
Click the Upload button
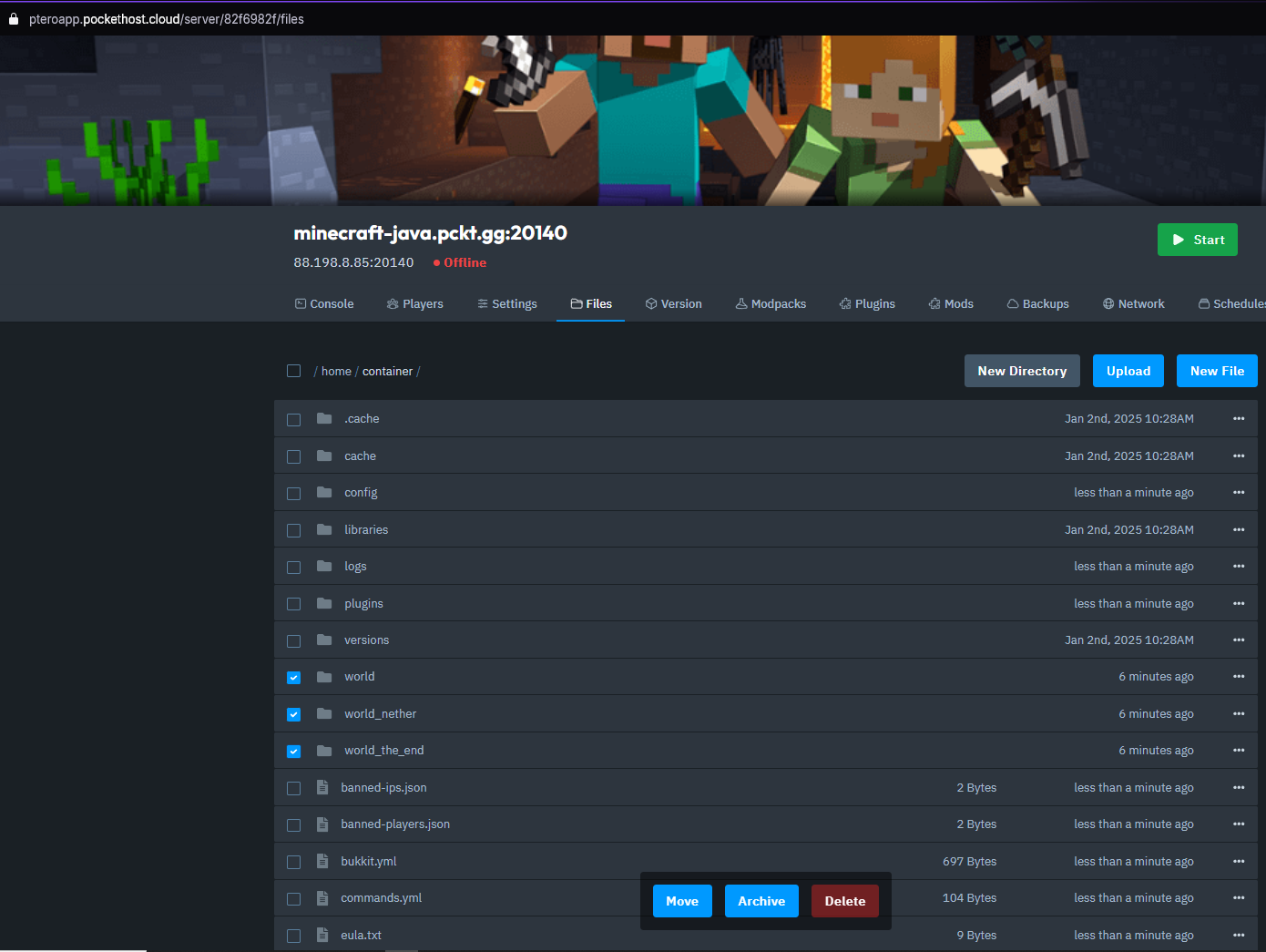(x=1128, y=371)
